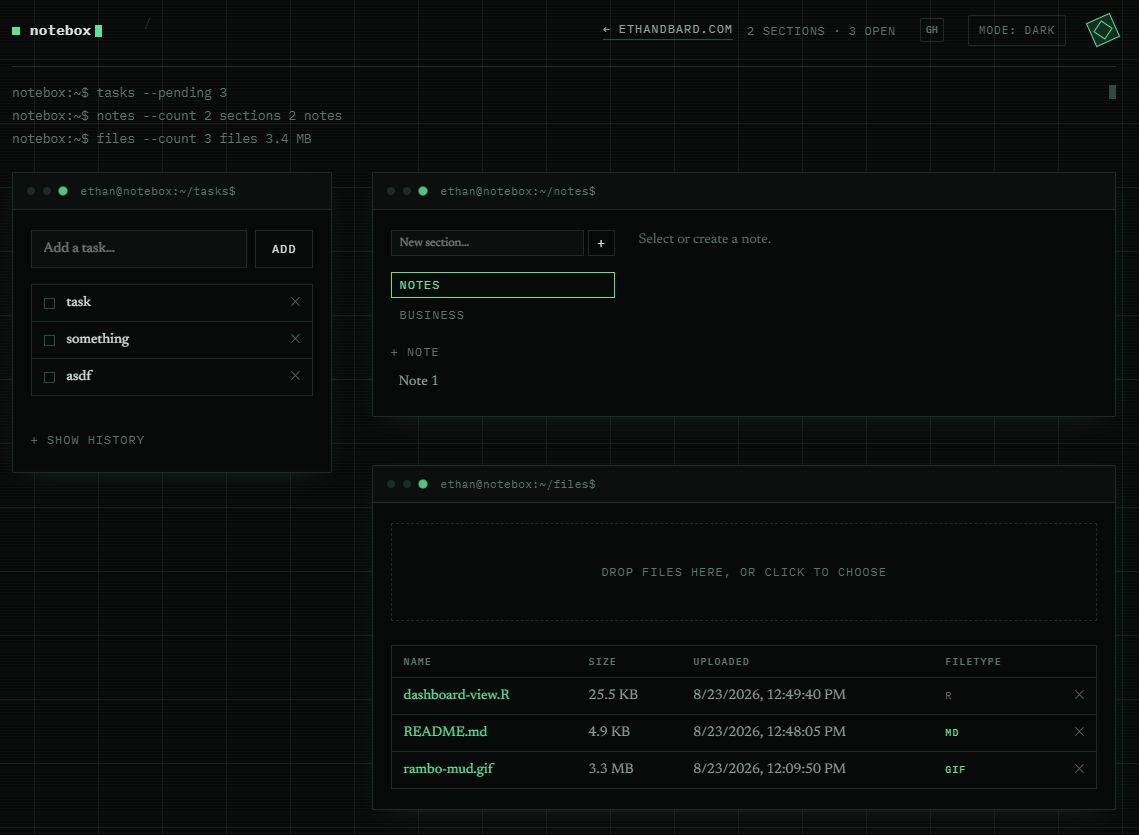Delete rambo-mud.gif using its X icon
1139x835 pixels.
click(1079, 769)
